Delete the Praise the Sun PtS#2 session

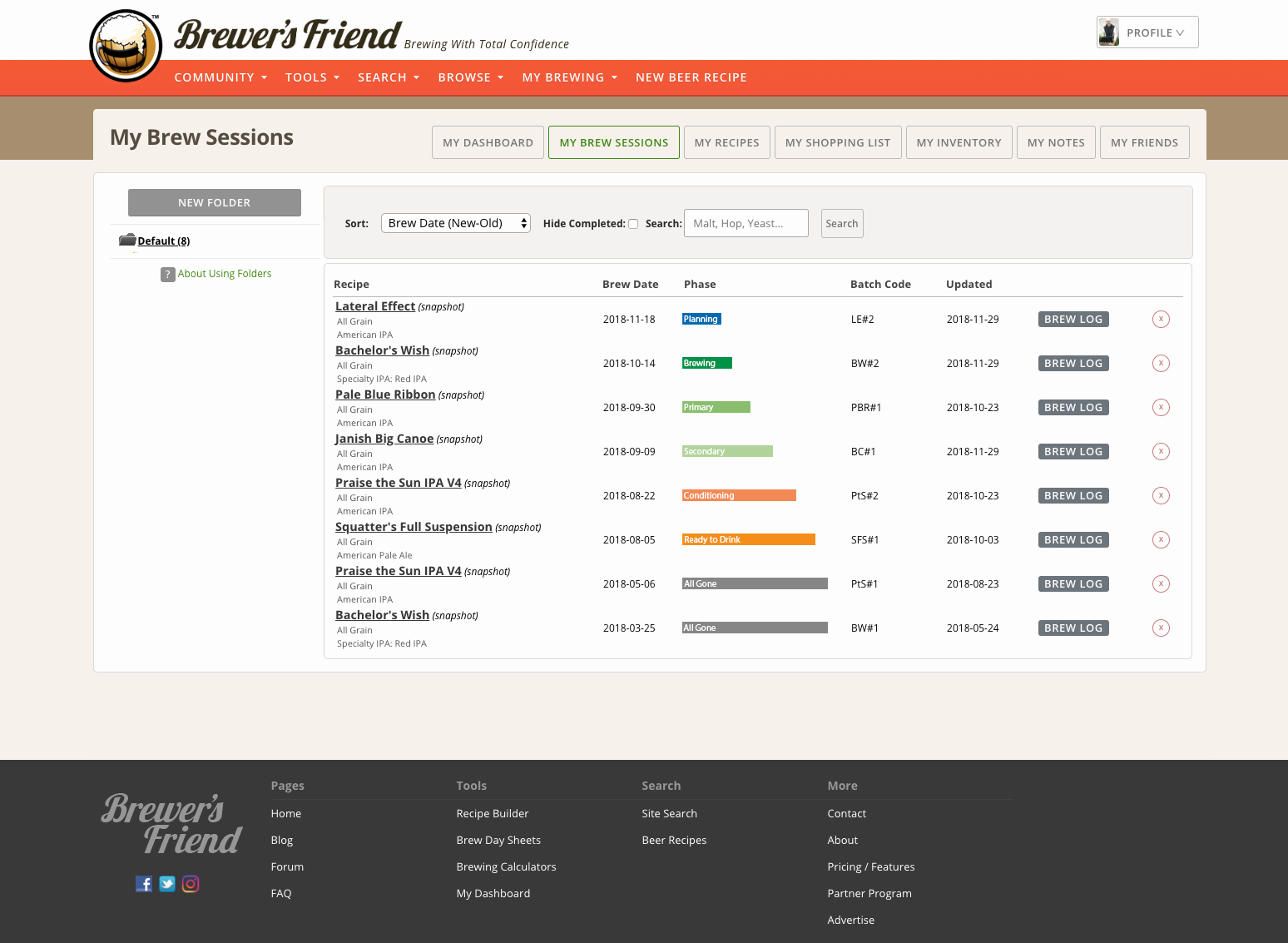[1161, 495]
